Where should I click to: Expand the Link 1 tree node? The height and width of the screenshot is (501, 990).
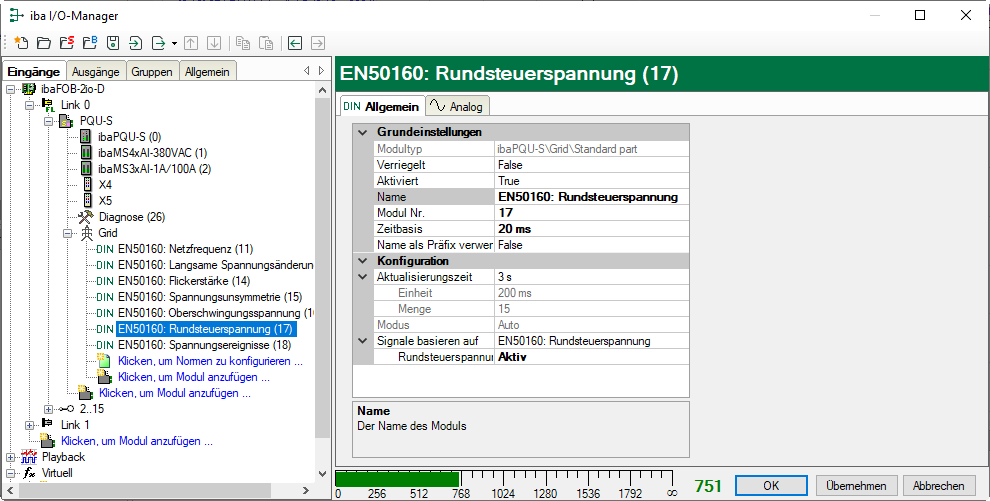29,424
